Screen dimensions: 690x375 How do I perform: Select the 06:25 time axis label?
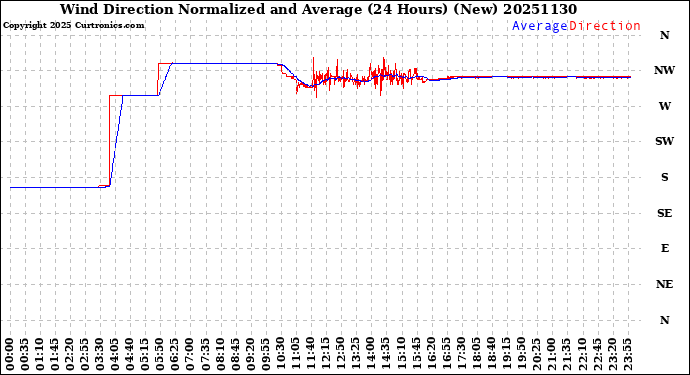click(x=176, y=354)
